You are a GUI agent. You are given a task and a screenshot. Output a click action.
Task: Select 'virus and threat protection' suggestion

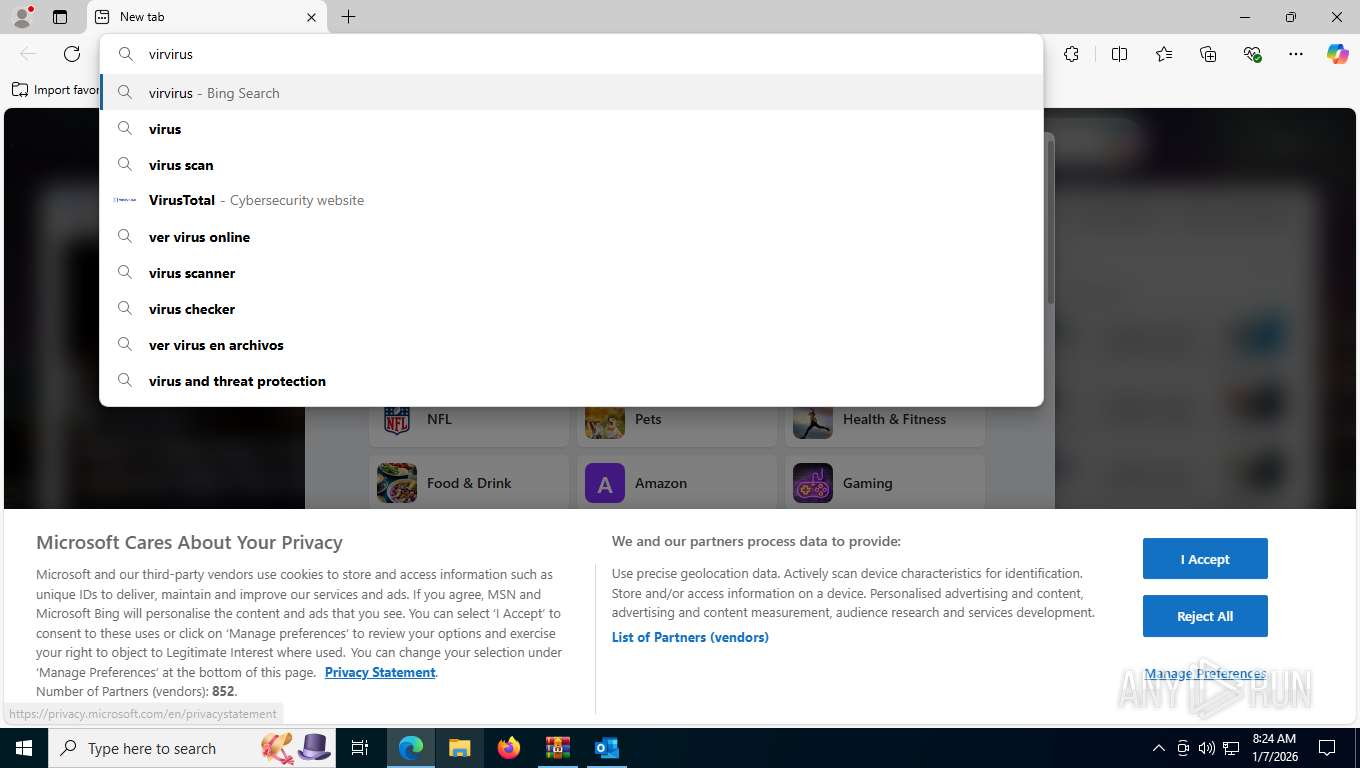(x=571, y=381)
